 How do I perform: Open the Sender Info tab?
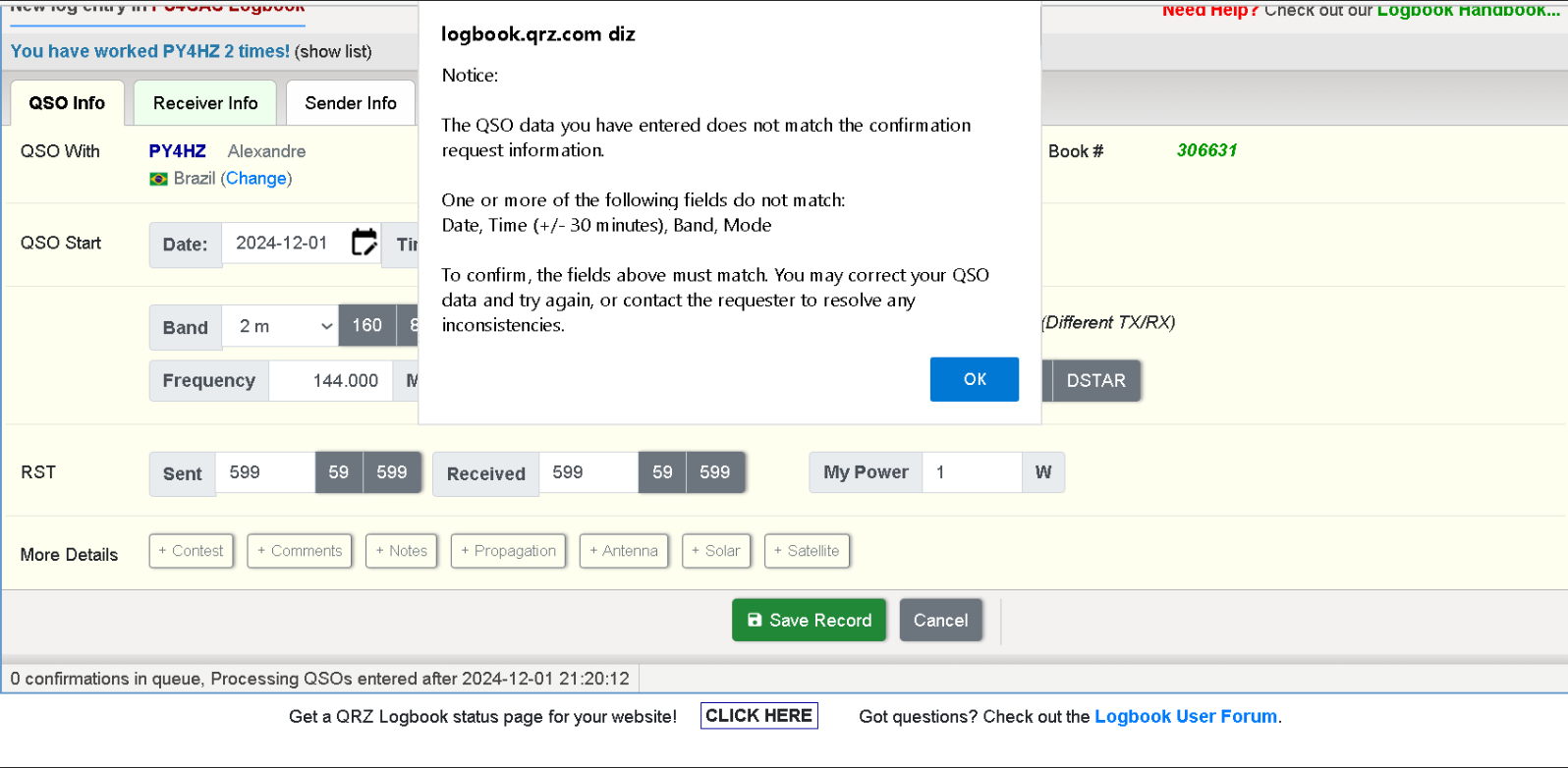click(351, 103)
